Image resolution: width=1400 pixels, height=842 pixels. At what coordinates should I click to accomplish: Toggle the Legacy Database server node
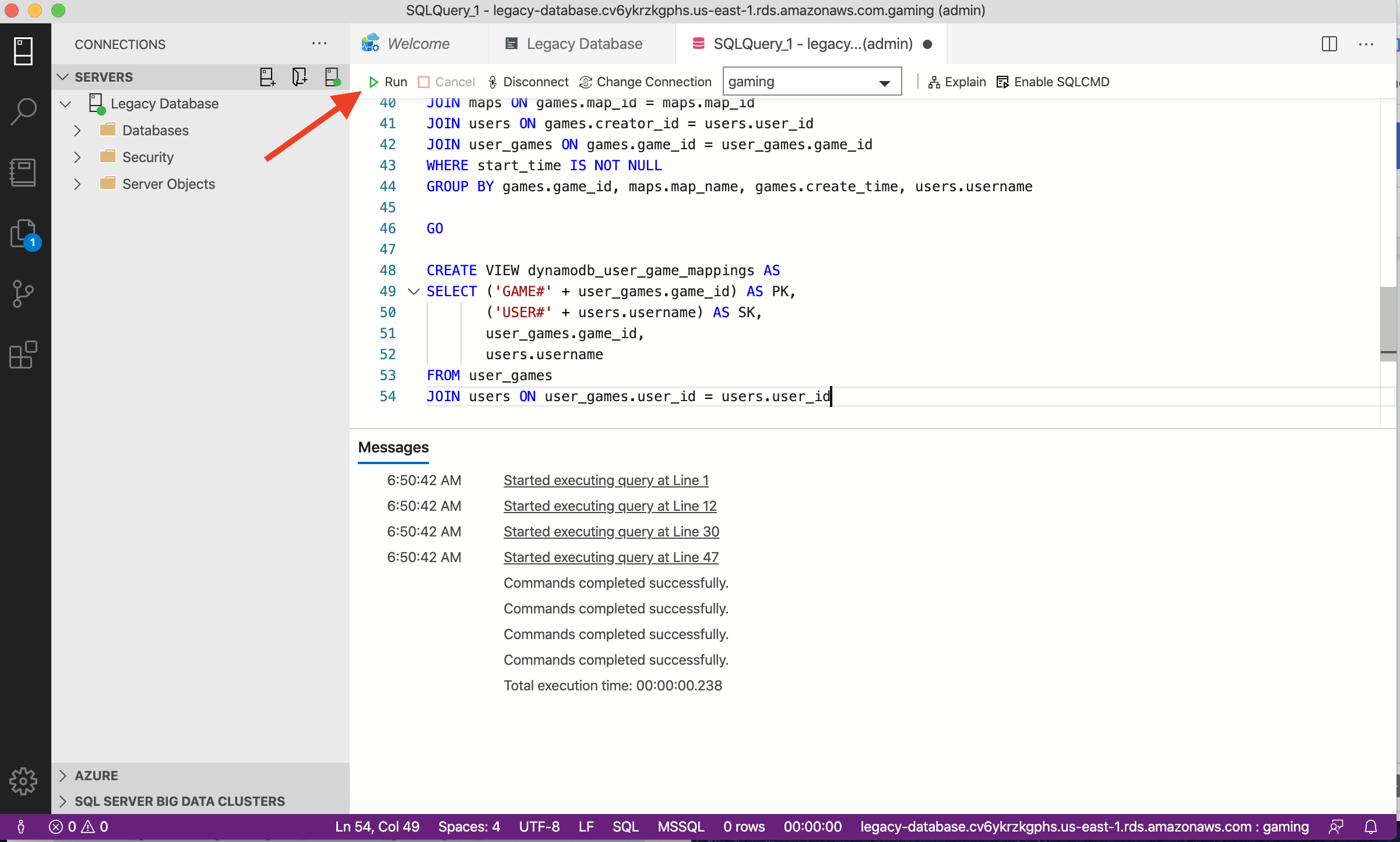click(64, 103)
